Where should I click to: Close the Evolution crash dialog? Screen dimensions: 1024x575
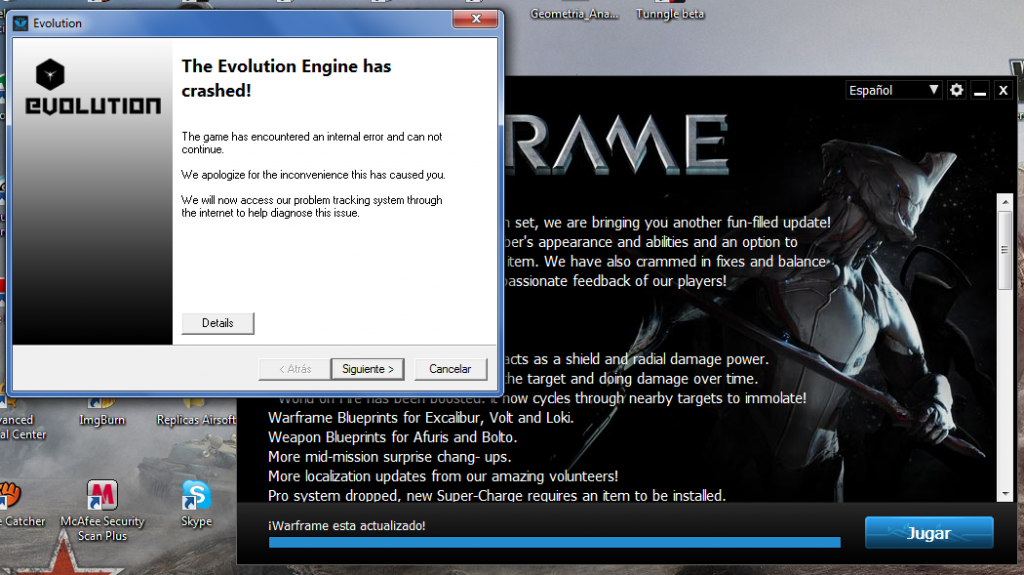pyautogui.click(x=476, y=19)
